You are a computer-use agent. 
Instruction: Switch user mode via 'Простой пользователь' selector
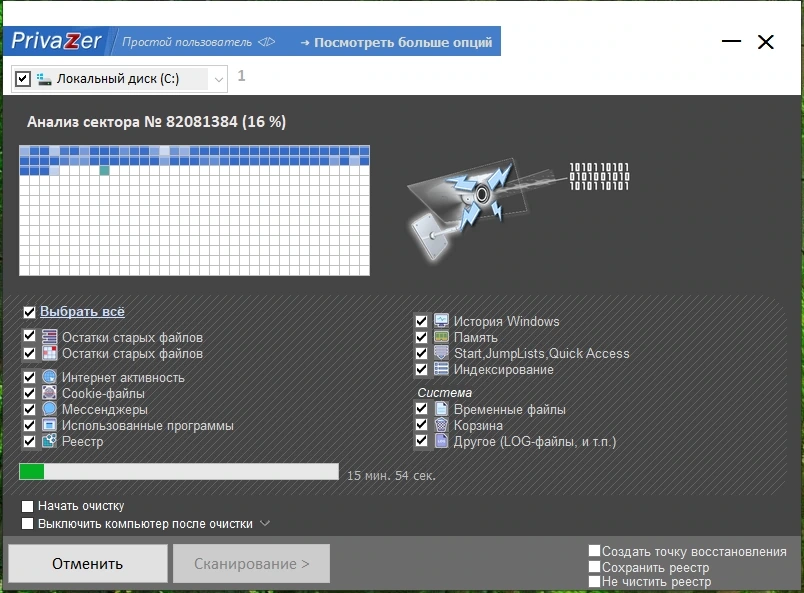pos(198,42)
